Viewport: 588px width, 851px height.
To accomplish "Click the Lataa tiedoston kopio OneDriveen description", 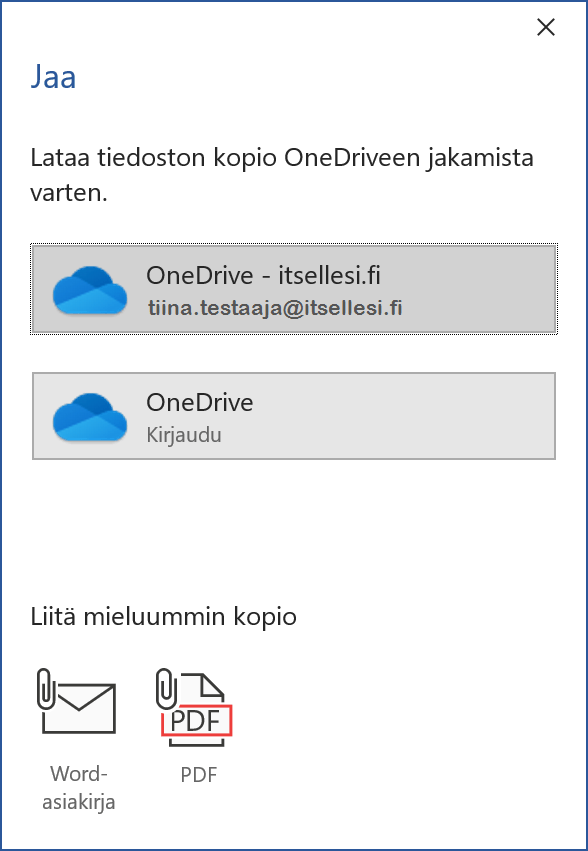I will pos(282,175).
